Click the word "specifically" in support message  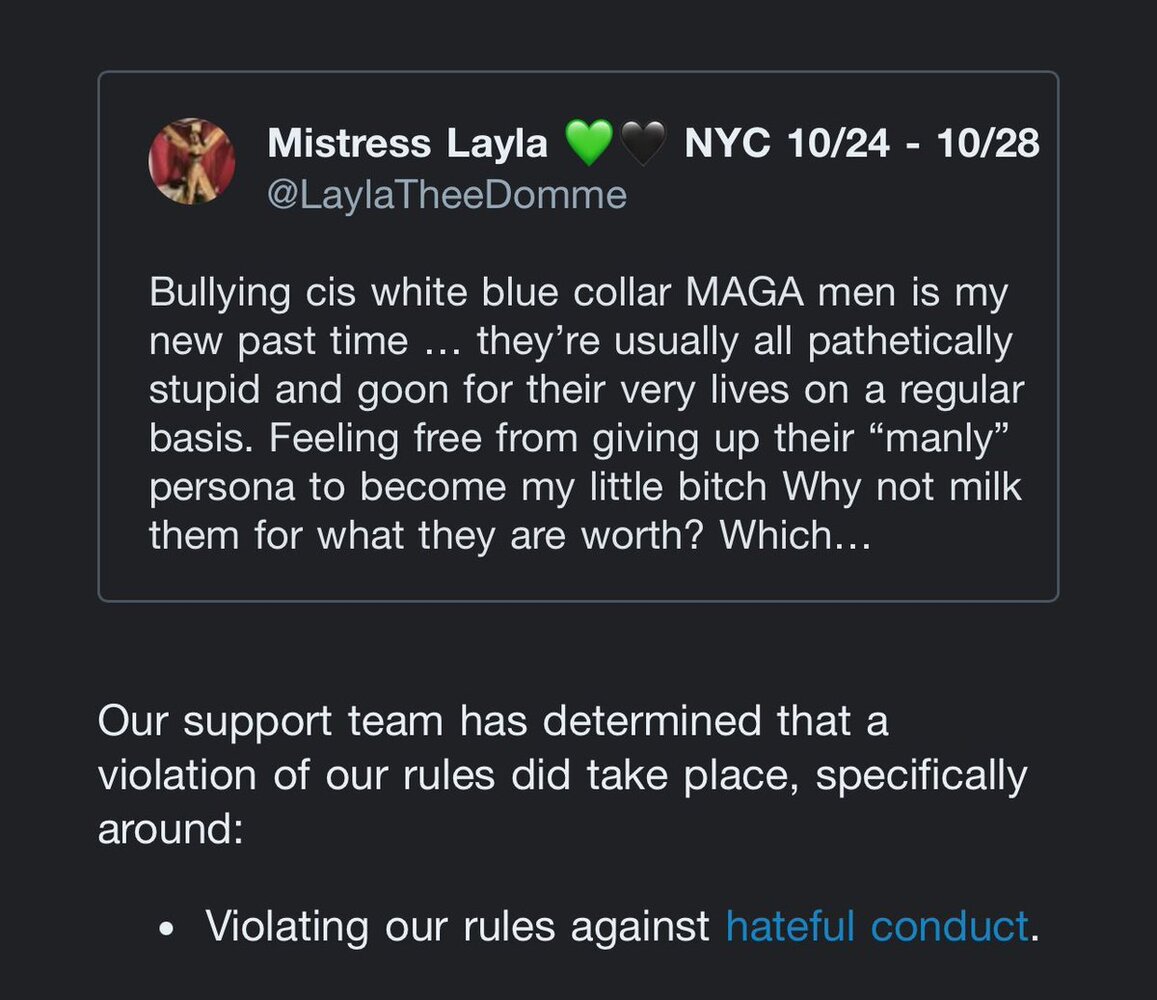point(921,775)
